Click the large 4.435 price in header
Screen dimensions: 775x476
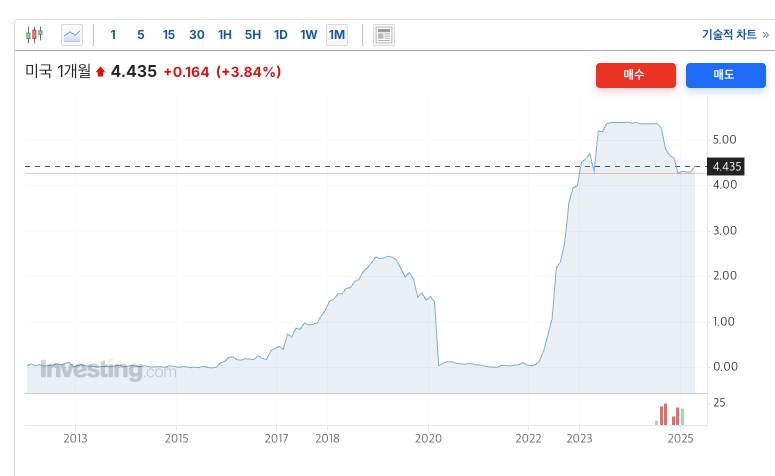[x=133, y=72]
